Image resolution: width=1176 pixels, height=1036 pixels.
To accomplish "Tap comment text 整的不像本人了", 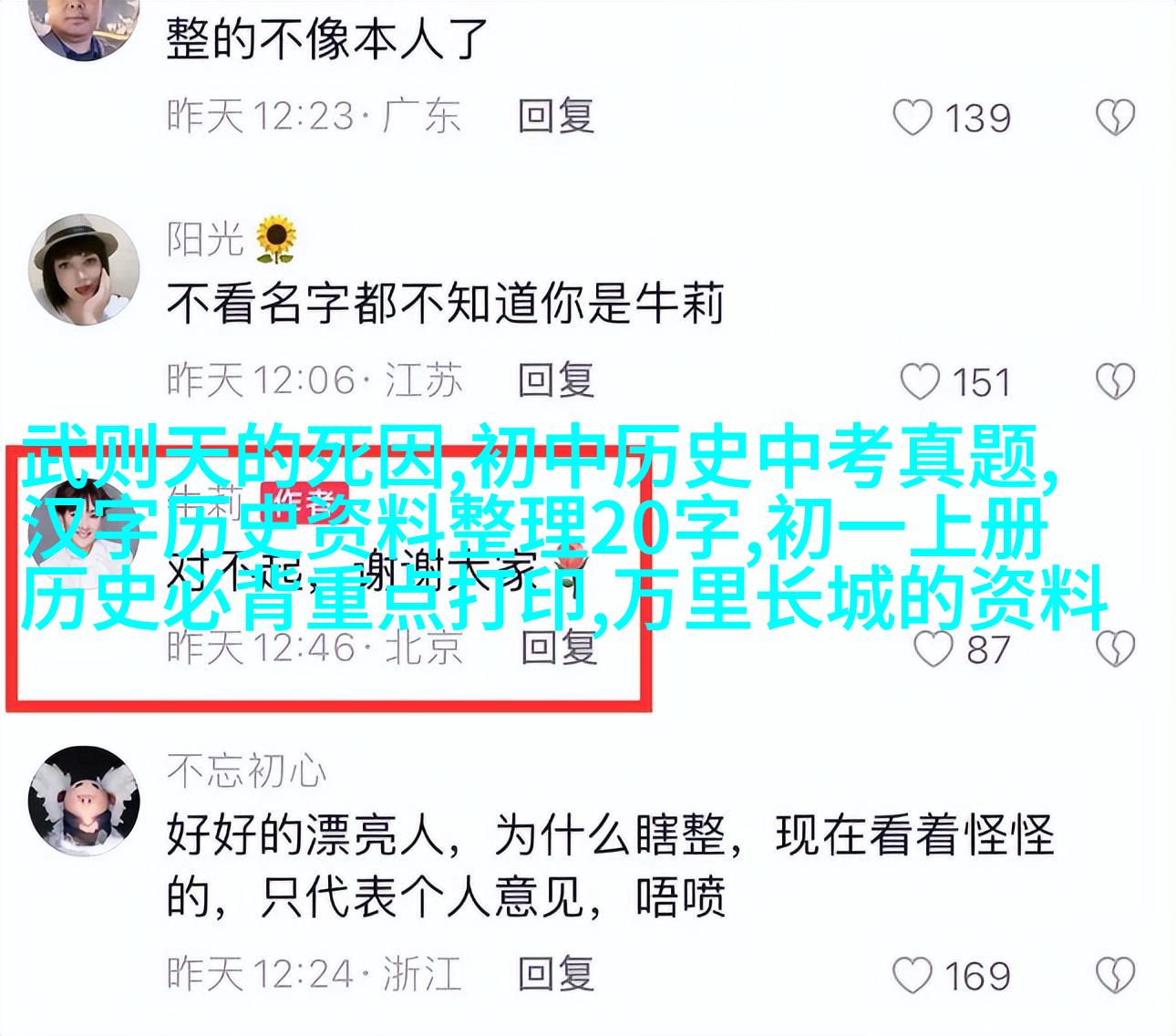I will 327,39.
